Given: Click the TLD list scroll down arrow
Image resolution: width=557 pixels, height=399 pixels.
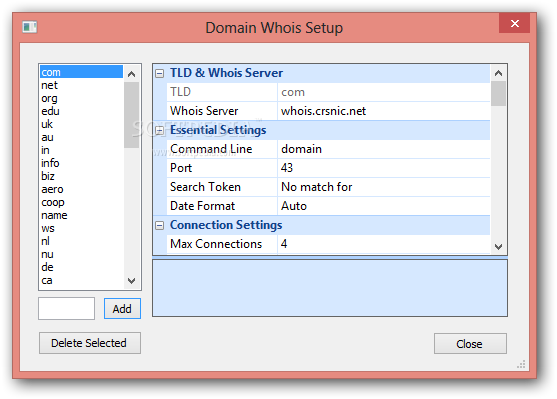Looking at the screenshot, I should pyautogui.click(x=131, y=281).
